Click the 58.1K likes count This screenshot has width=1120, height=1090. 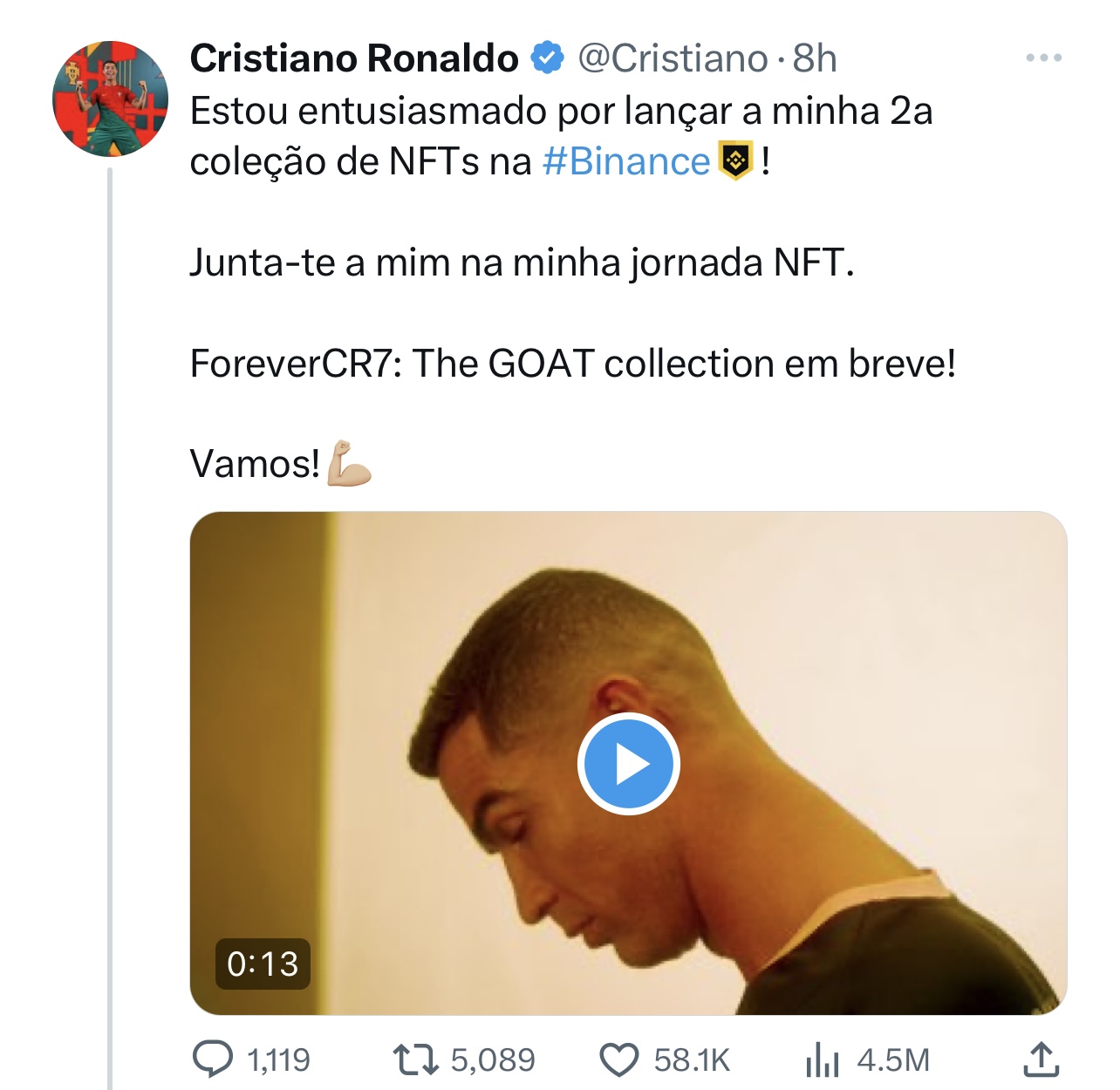(692, 1060)
